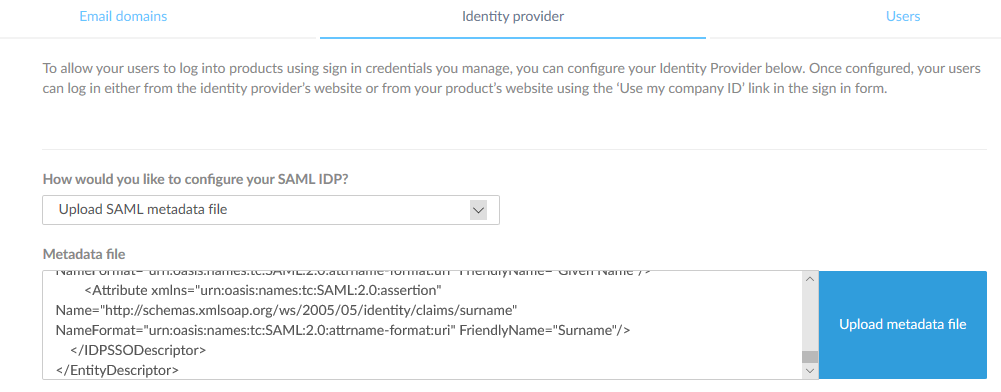Click the SAML IDP configuration question label

pyautogui.click(x=195, y=179)
